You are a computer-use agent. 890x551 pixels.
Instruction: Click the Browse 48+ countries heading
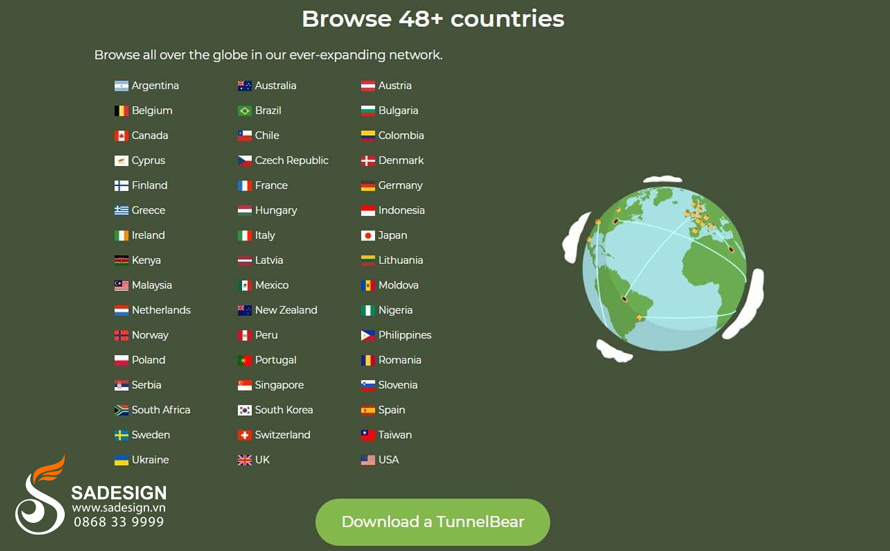click(x=433, y=19)
